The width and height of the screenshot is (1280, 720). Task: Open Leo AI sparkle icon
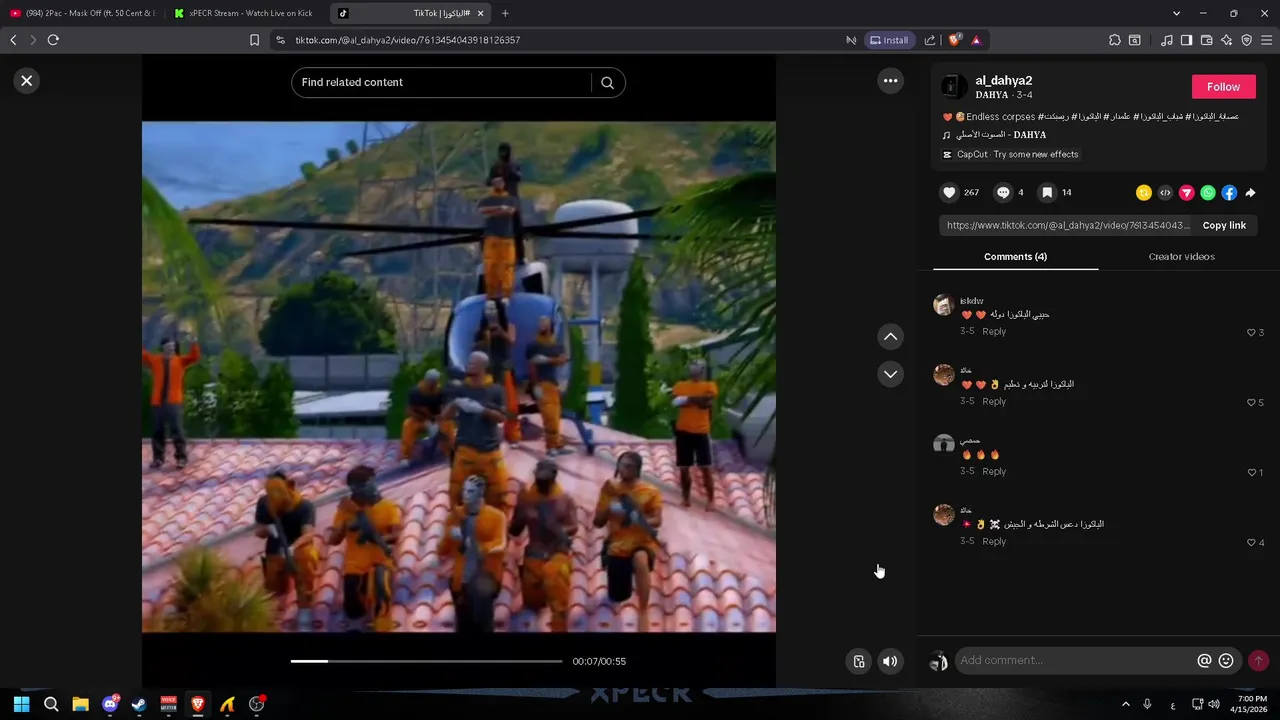tap(1226, 40)
